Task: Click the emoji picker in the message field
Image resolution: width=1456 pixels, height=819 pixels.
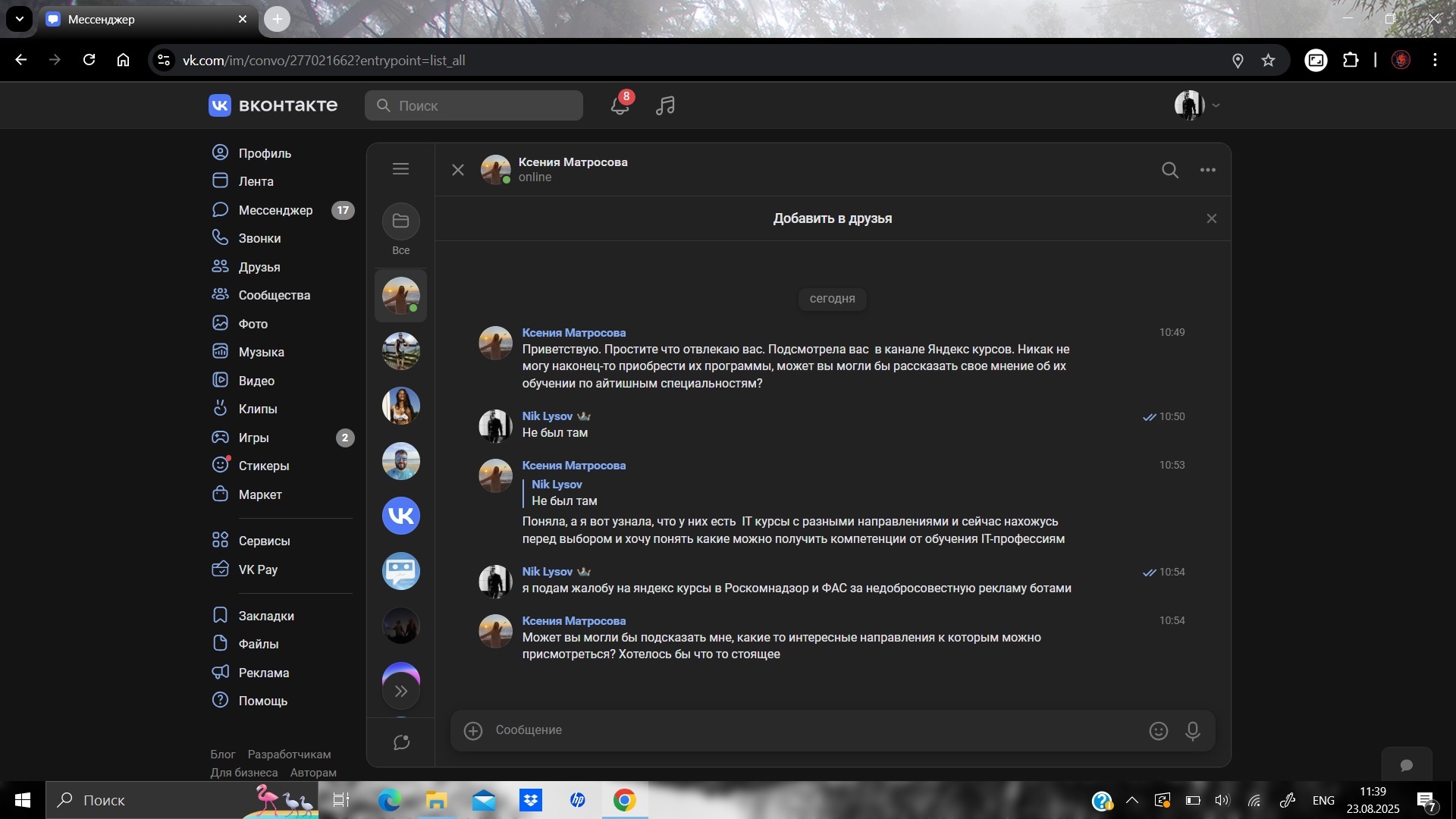Action: pyautogui.click(x=1158, y=730)
